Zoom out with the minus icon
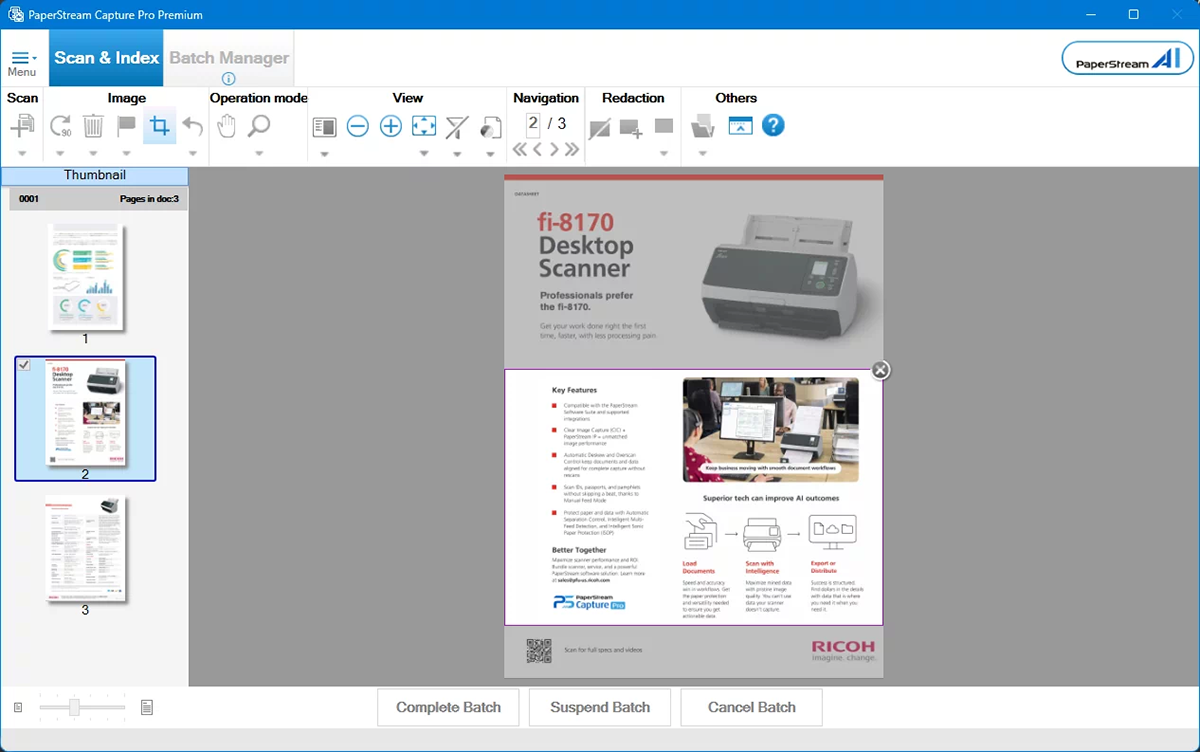1200x752 pixels. pyautogui.click(x=358, y=127)
